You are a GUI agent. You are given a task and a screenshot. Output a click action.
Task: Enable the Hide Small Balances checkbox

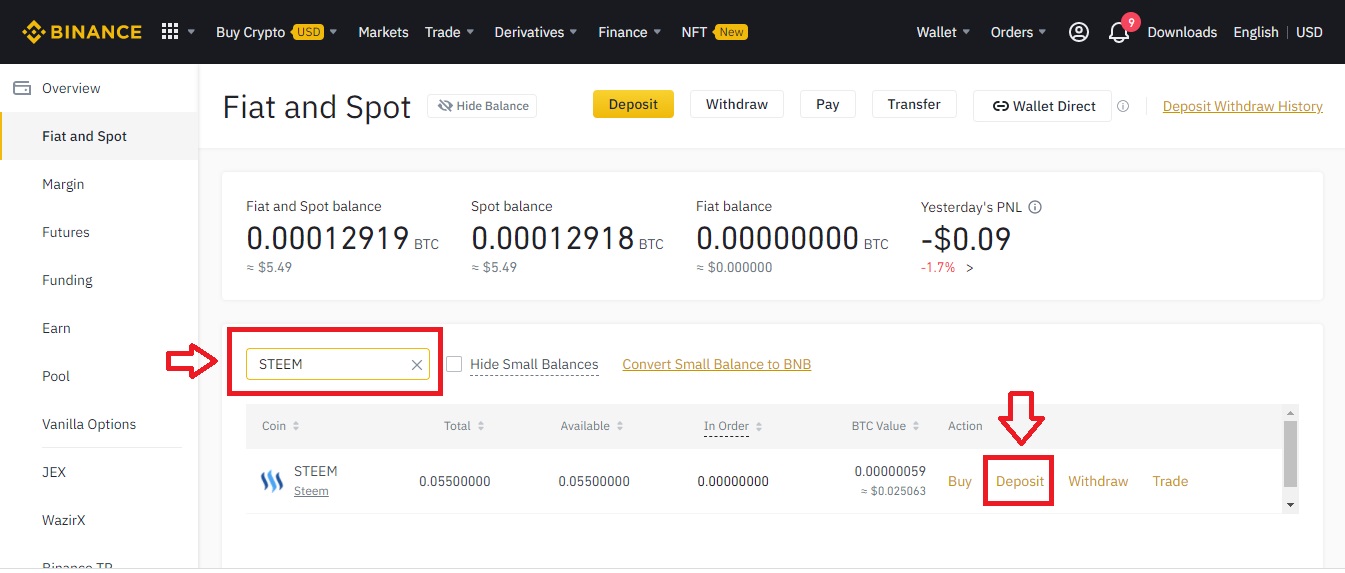pyautogui.click(x=454, y=364)
